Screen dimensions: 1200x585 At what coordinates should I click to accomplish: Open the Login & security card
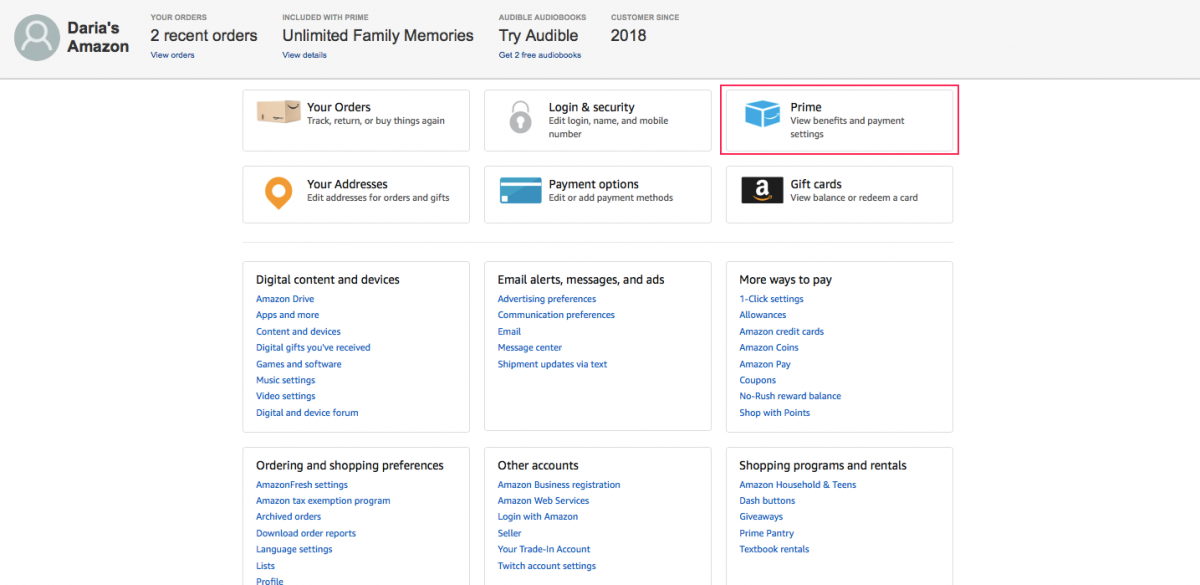(597, 121)
